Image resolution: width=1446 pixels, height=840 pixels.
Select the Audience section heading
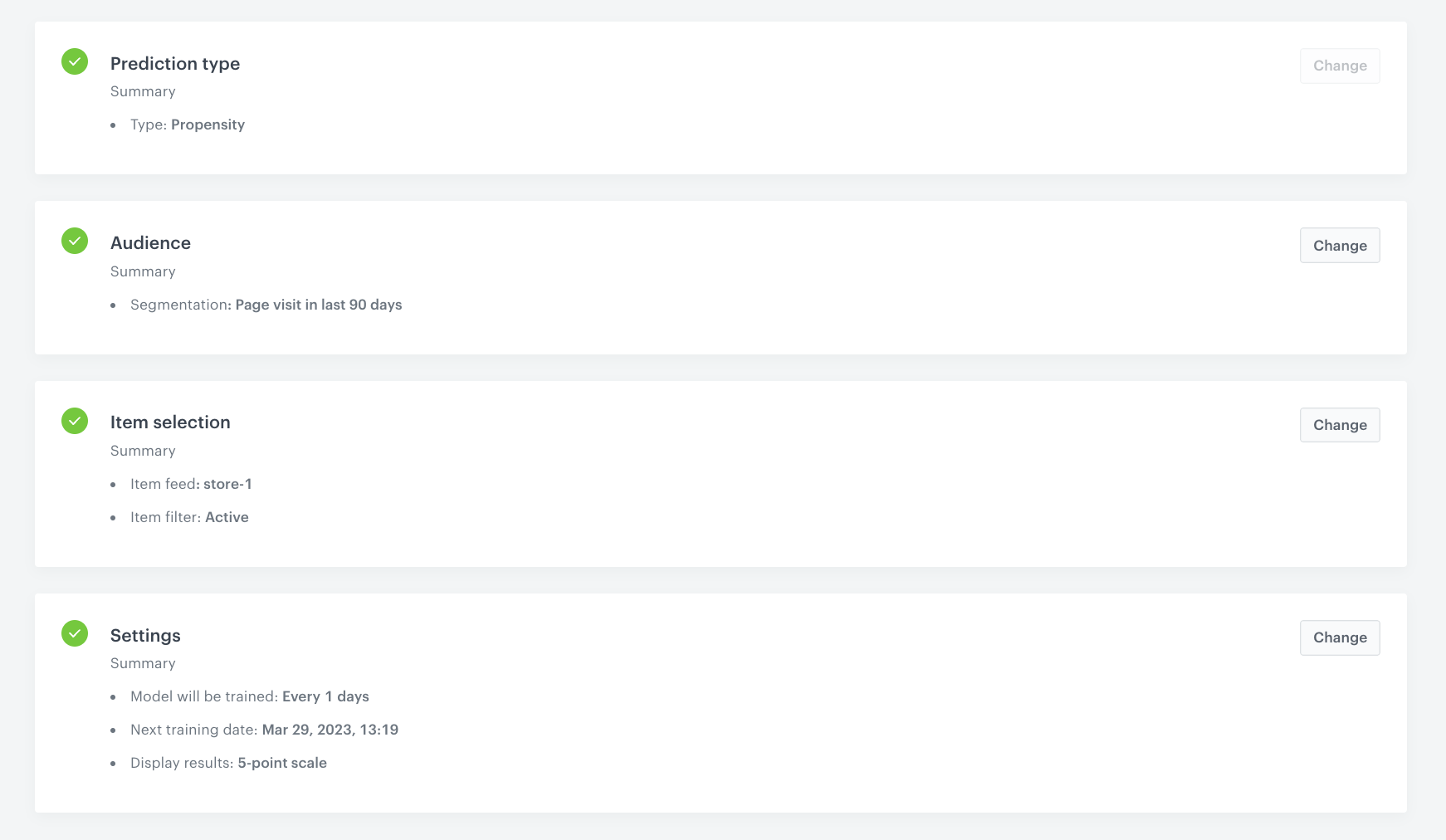coord(150,243)
